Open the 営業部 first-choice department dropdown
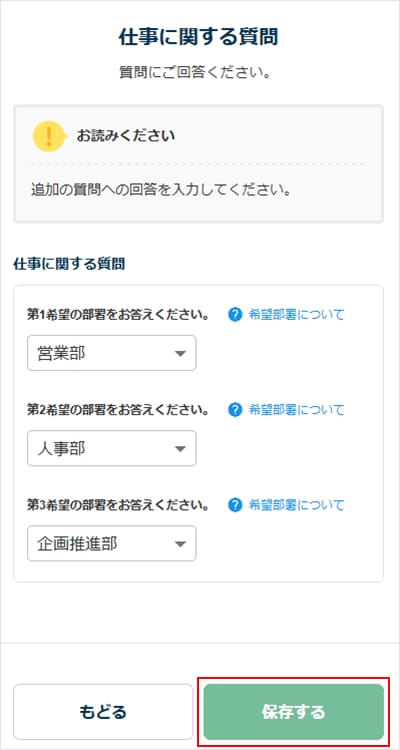 111,353
